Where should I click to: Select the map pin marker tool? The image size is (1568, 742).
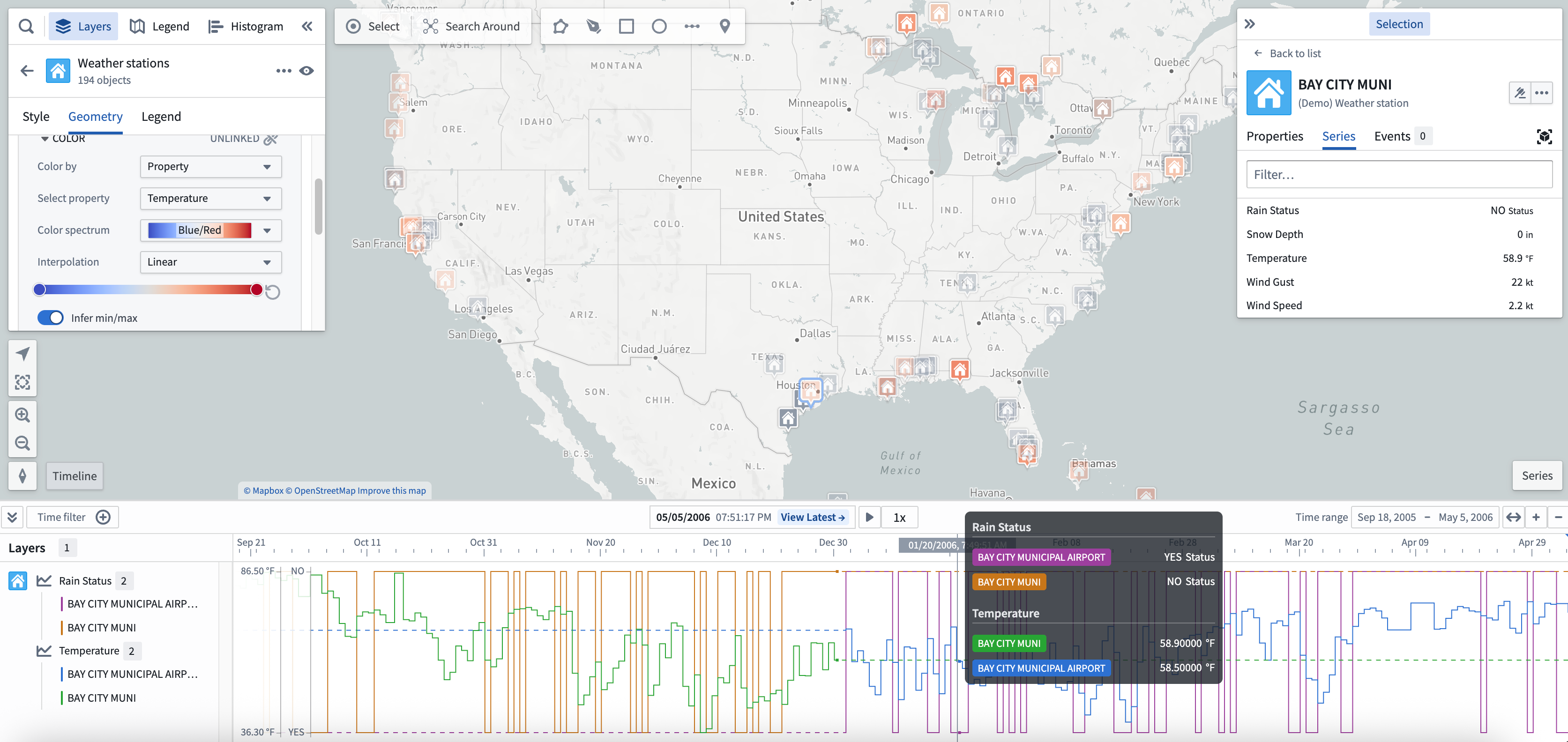coord(725,26)
